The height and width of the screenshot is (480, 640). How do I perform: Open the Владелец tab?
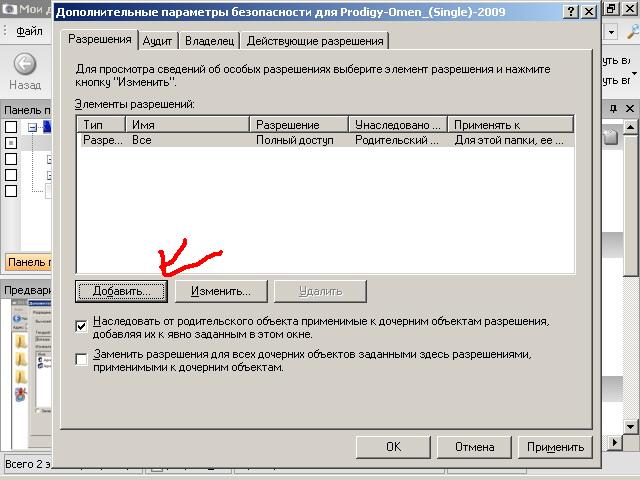[209, 40]
